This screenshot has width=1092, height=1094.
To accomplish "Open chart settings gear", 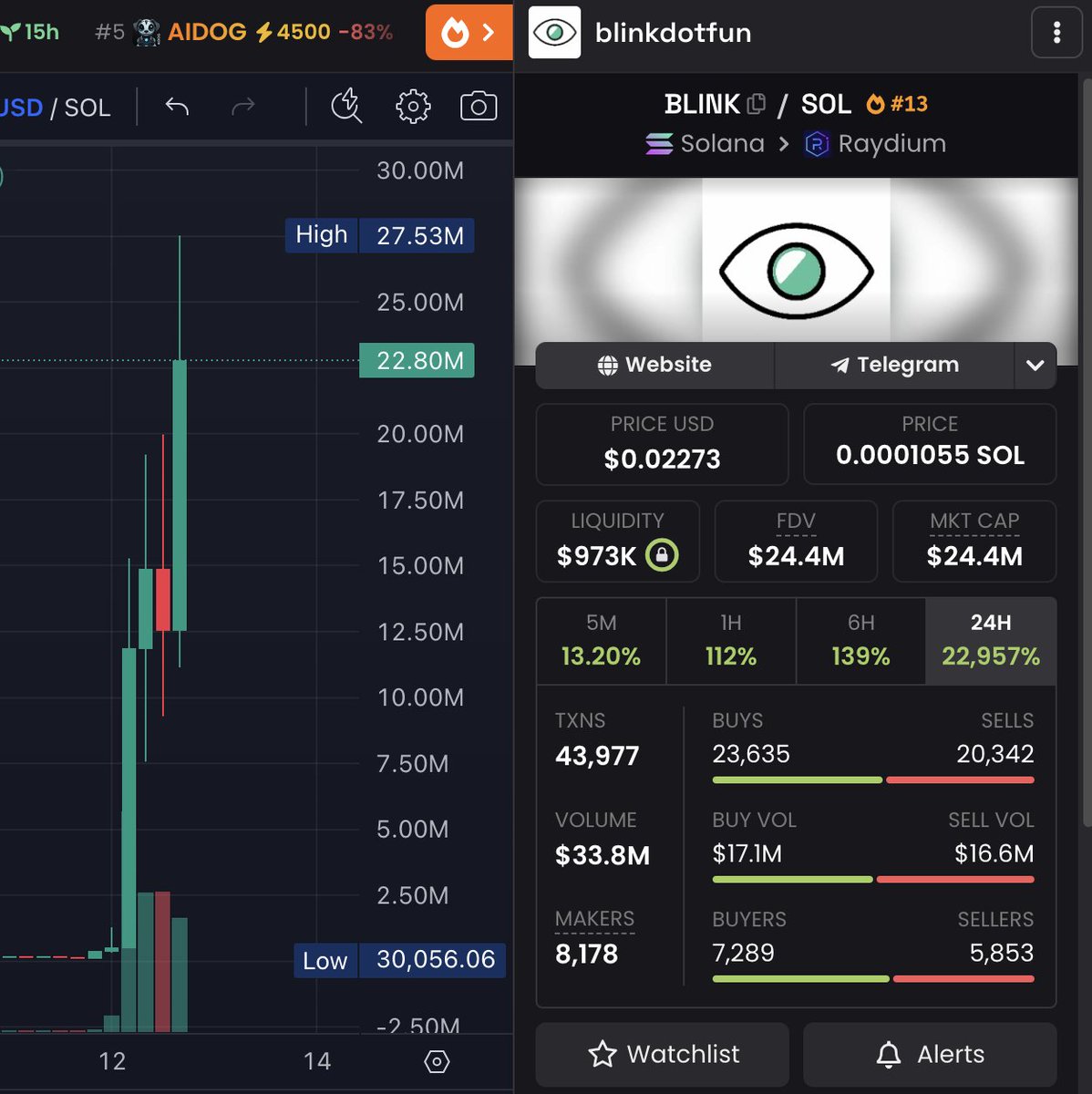I will 413,107.
